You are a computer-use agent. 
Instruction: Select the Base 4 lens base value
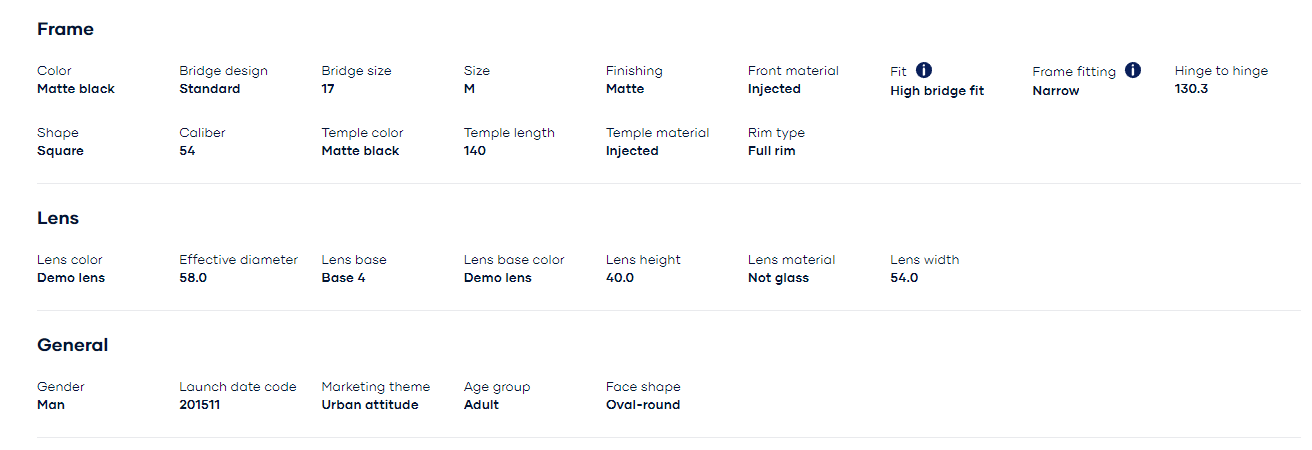click(x=344, y=278)
